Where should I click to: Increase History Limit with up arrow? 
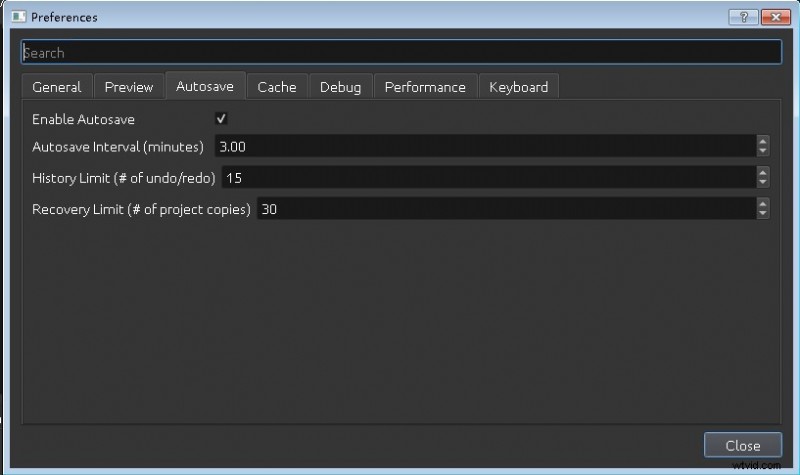(762, 172)
